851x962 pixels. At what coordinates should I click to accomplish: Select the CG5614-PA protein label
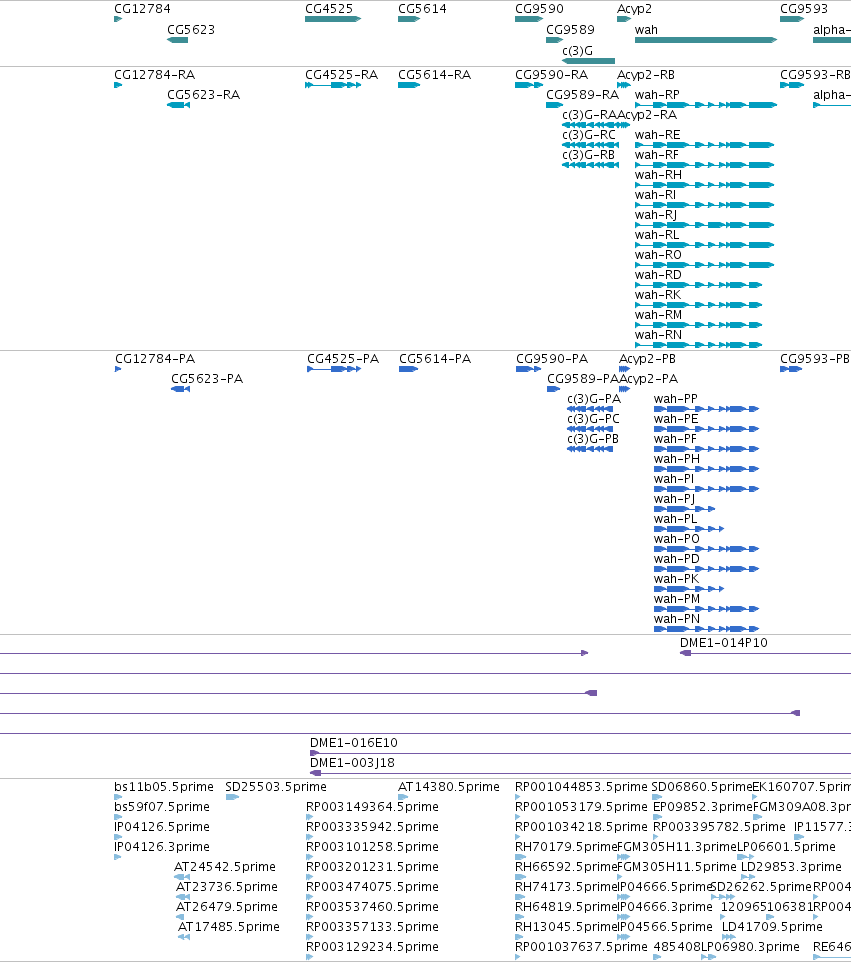tap(435, 358)
